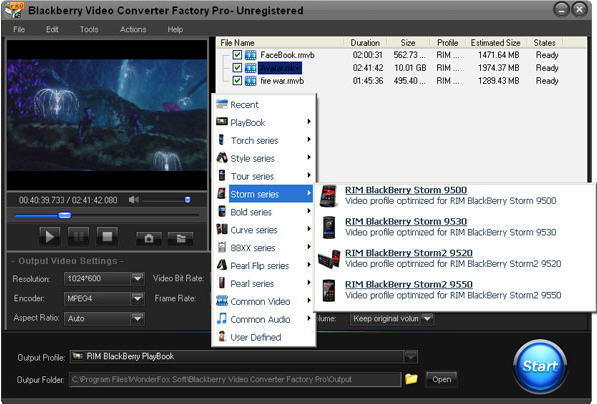Click the Pearl series phone icon

click(222, 283)
